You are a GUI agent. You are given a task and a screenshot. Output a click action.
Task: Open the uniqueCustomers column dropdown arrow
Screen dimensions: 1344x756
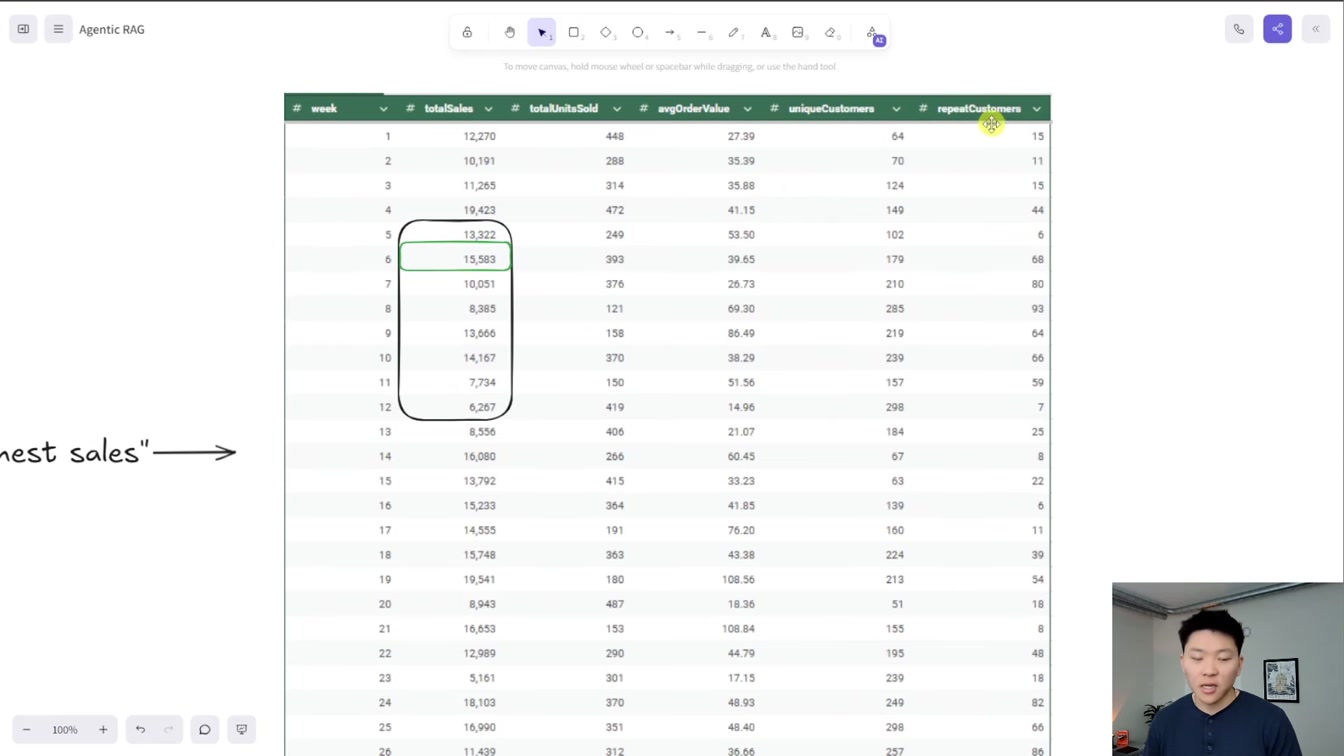(896, 109)
